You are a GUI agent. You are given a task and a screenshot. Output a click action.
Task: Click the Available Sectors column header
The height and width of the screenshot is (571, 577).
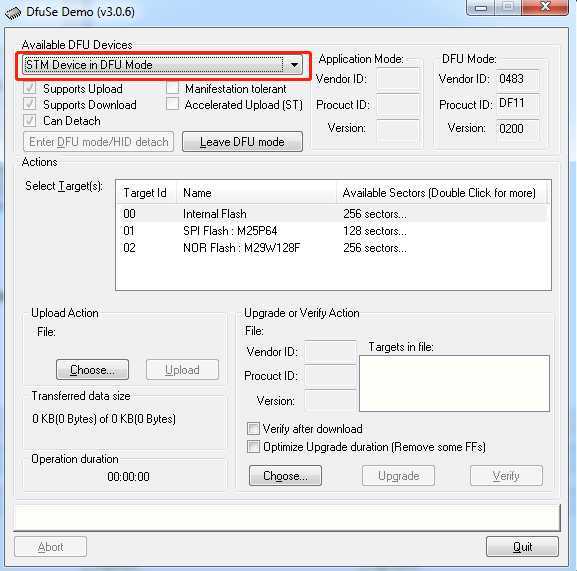pyautogui.click(x=442, y=193)
